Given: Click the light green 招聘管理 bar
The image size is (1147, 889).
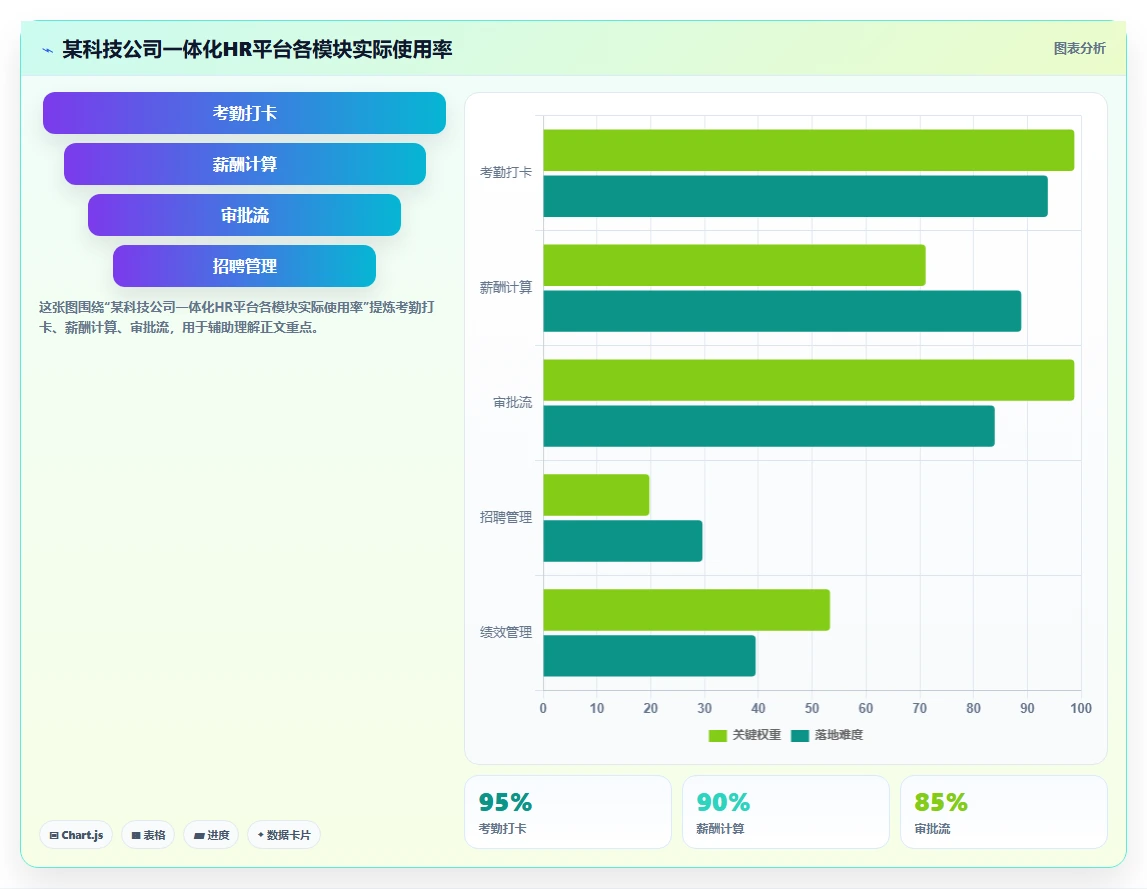Looking at the screenshot, I should coord(596,495).
